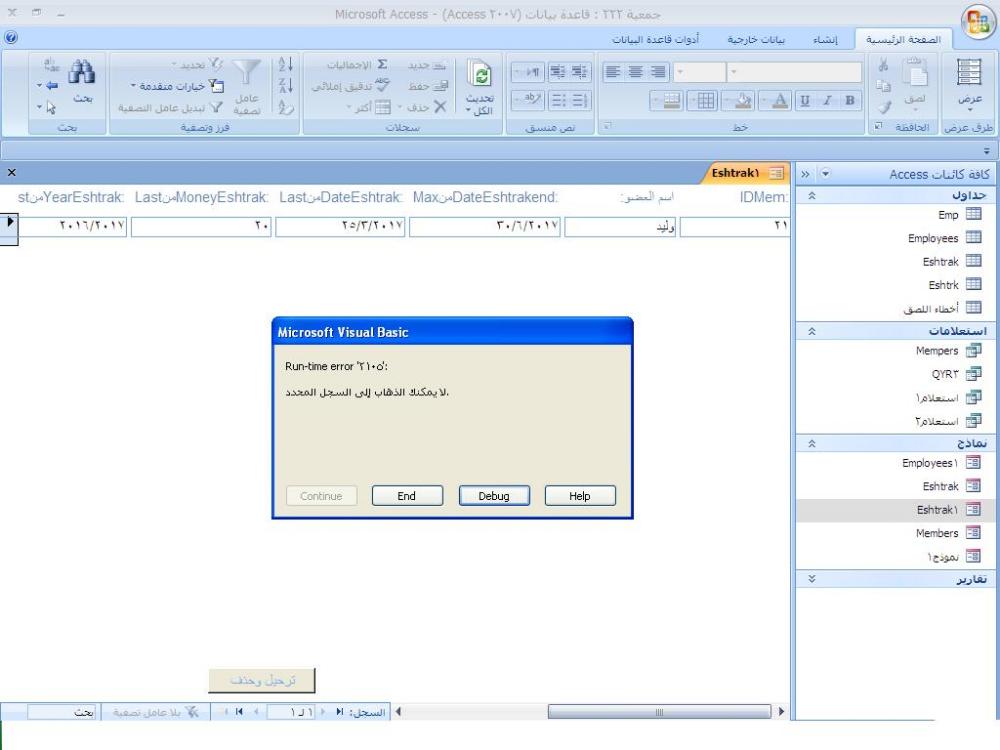
Task: Click the End button in the error dialog
Action: click(407, 496)
